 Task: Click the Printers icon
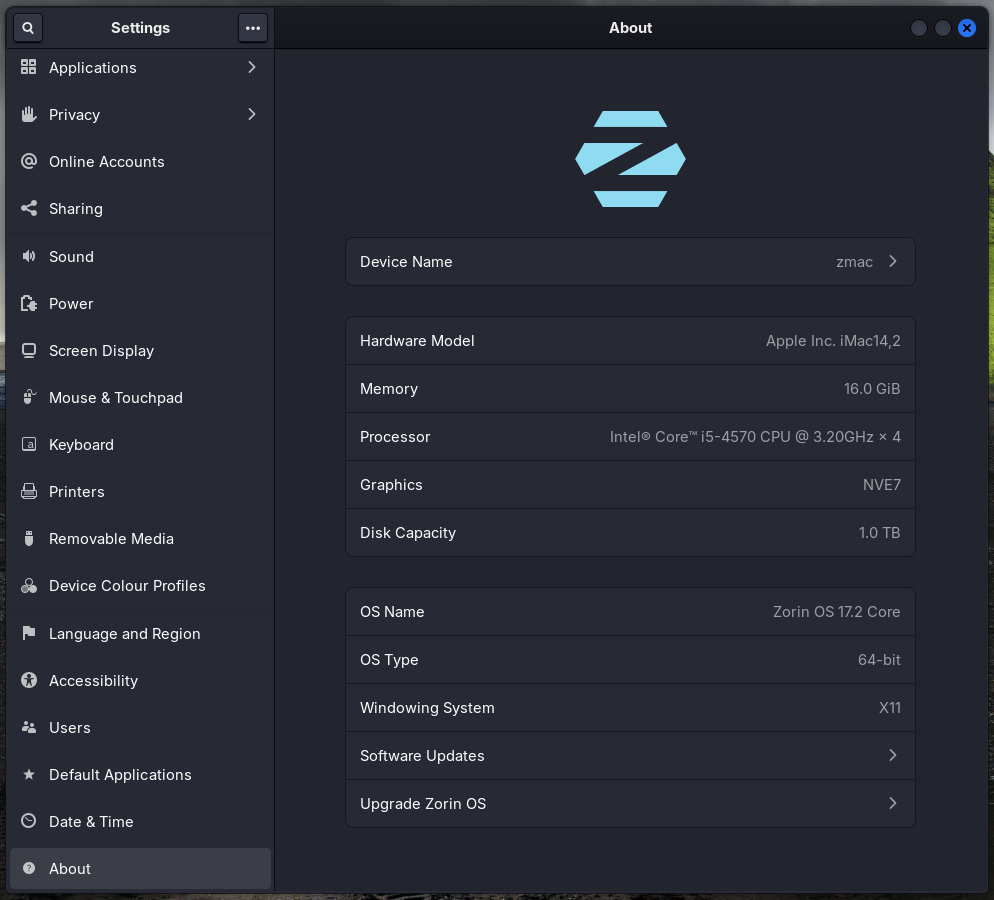coord(29,491)
